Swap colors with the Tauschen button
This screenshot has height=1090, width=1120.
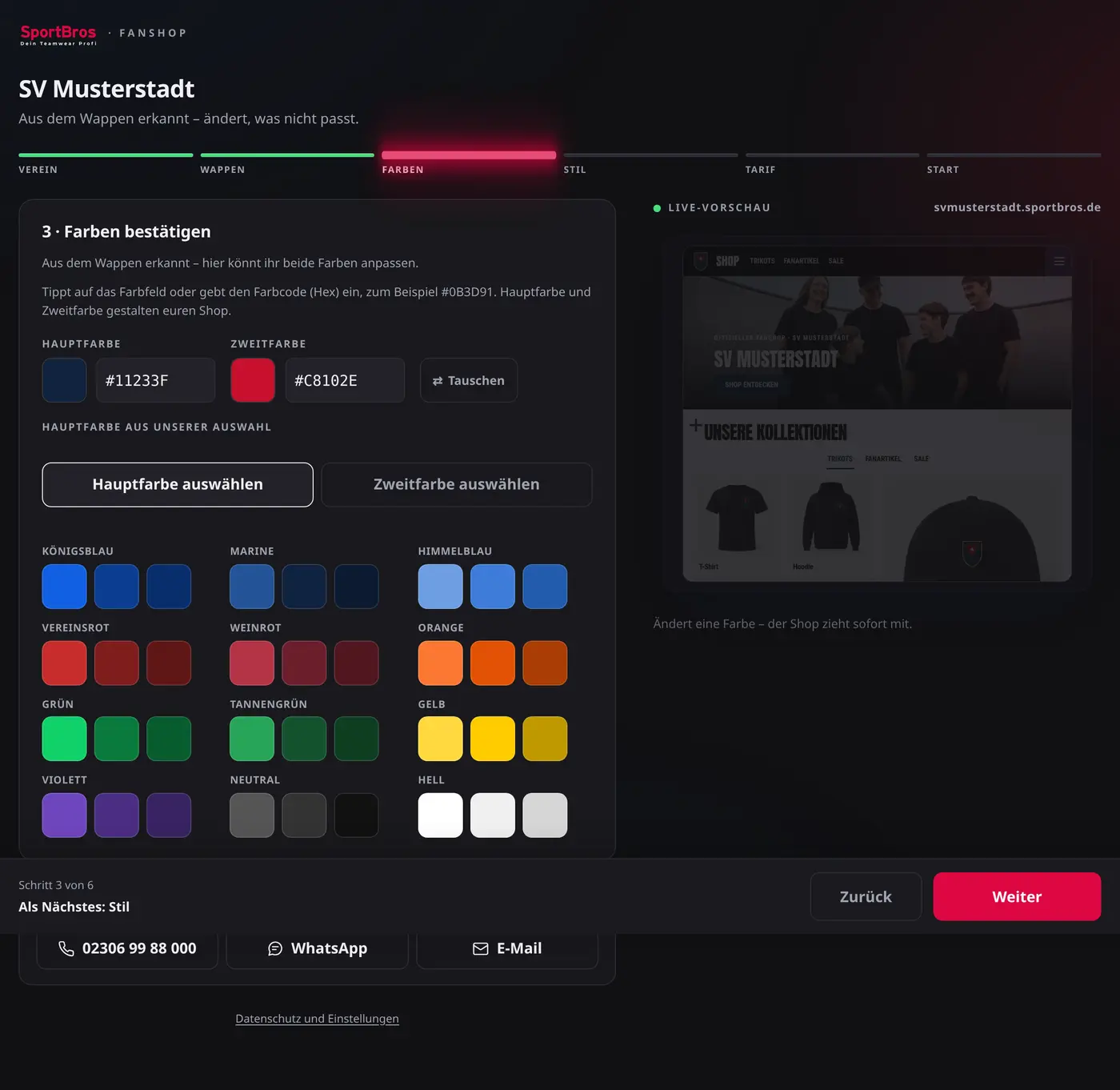(469, 380)
